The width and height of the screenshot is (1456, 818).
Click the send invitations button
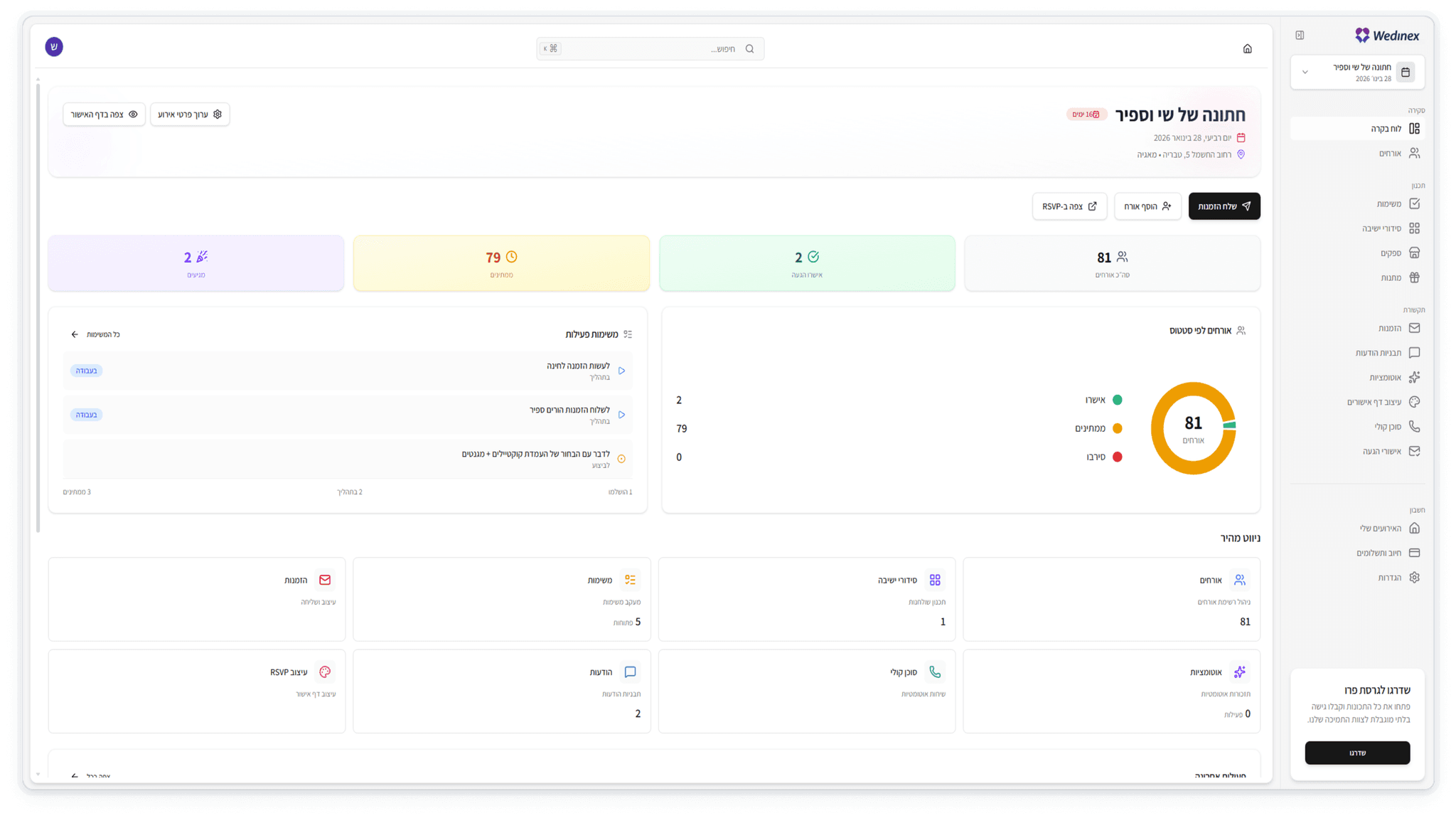[1224, 206]
